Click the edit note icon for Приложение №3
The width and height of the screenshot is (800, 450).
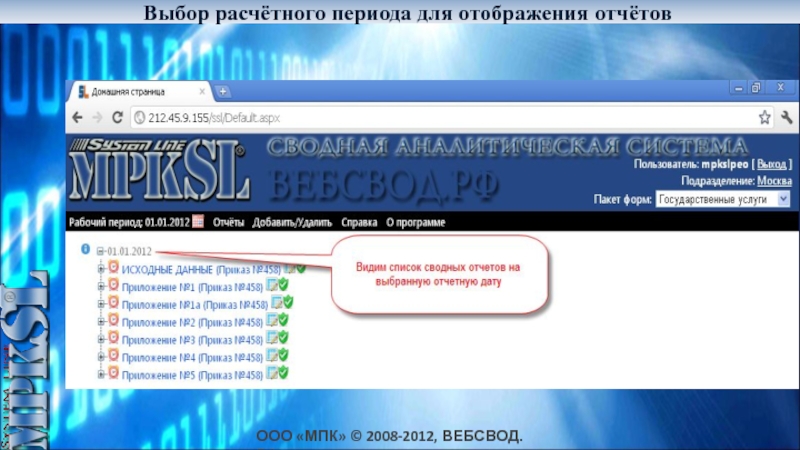272,338
